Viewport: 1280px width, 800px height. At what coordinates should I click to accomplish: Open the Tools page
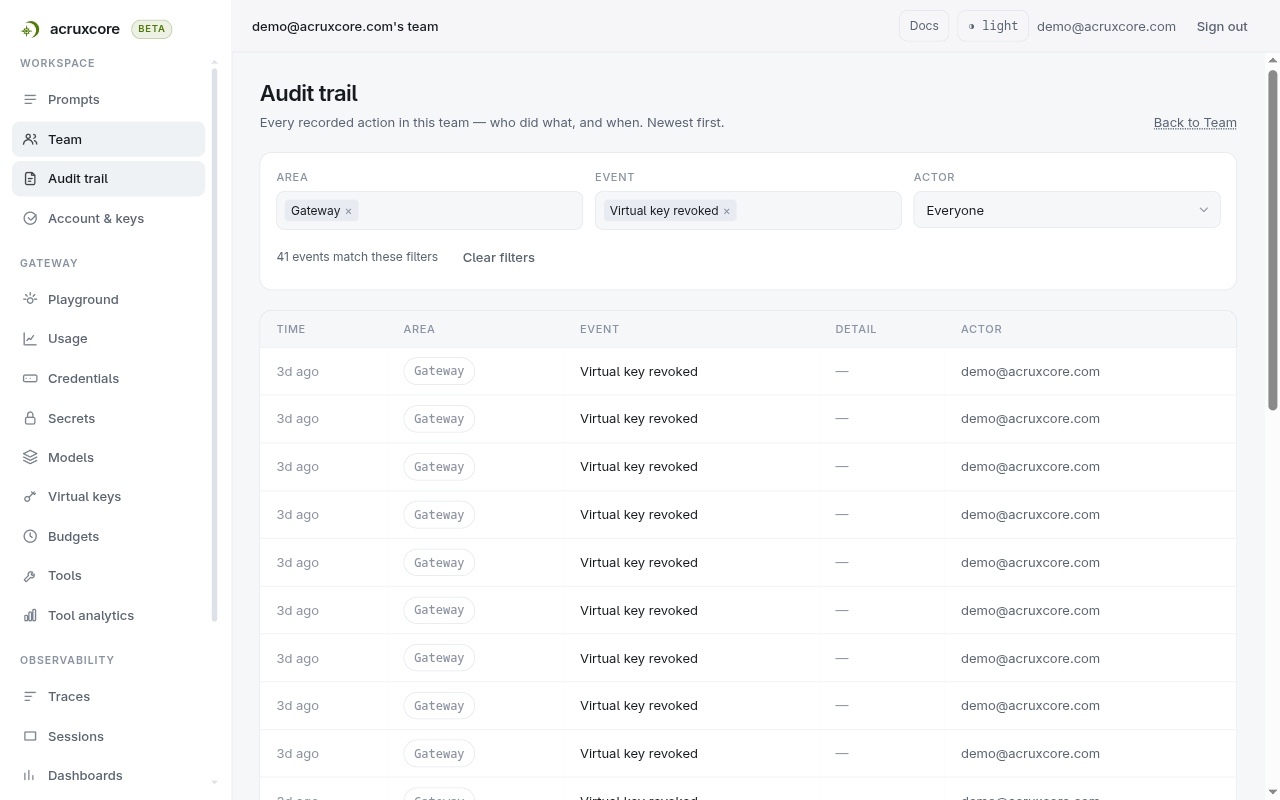tap(108, 575)
